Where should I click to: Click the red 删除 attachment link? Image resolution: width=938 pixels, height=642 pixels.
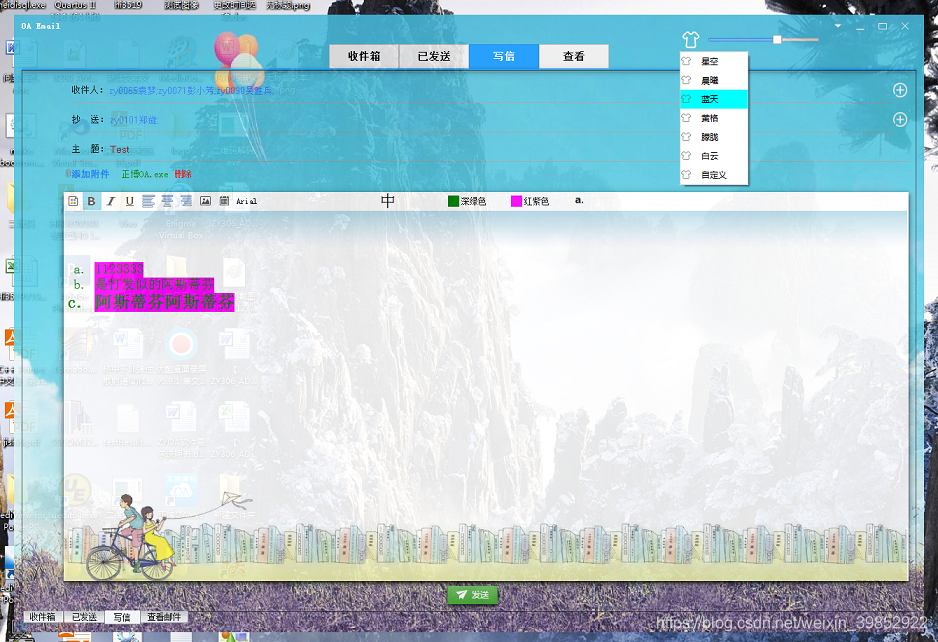coord(183,174)
